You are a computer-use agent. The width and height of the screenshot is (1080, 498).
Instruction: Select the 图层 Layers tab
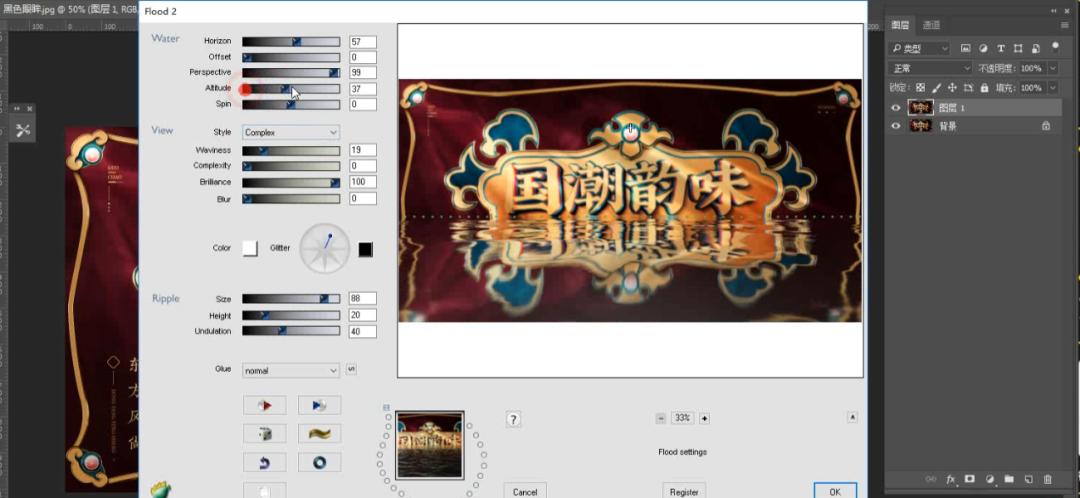pyautogui.click(x=900, y=25)
